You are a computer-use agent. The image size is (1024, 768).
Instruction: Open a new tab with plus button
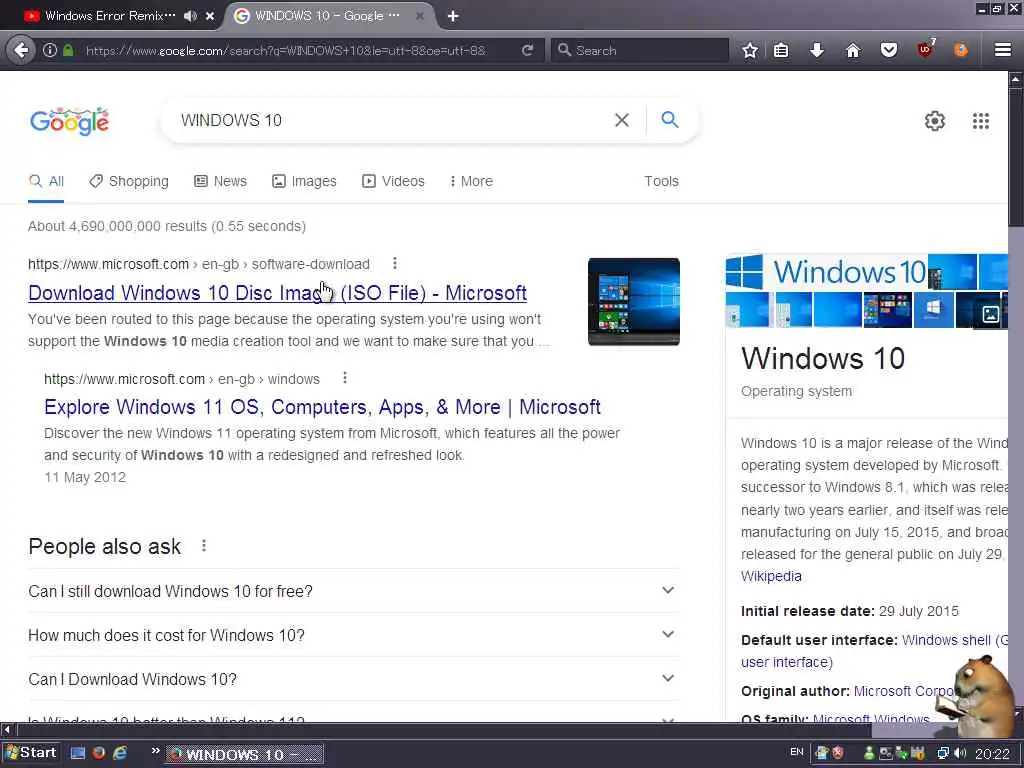[453, 16]
